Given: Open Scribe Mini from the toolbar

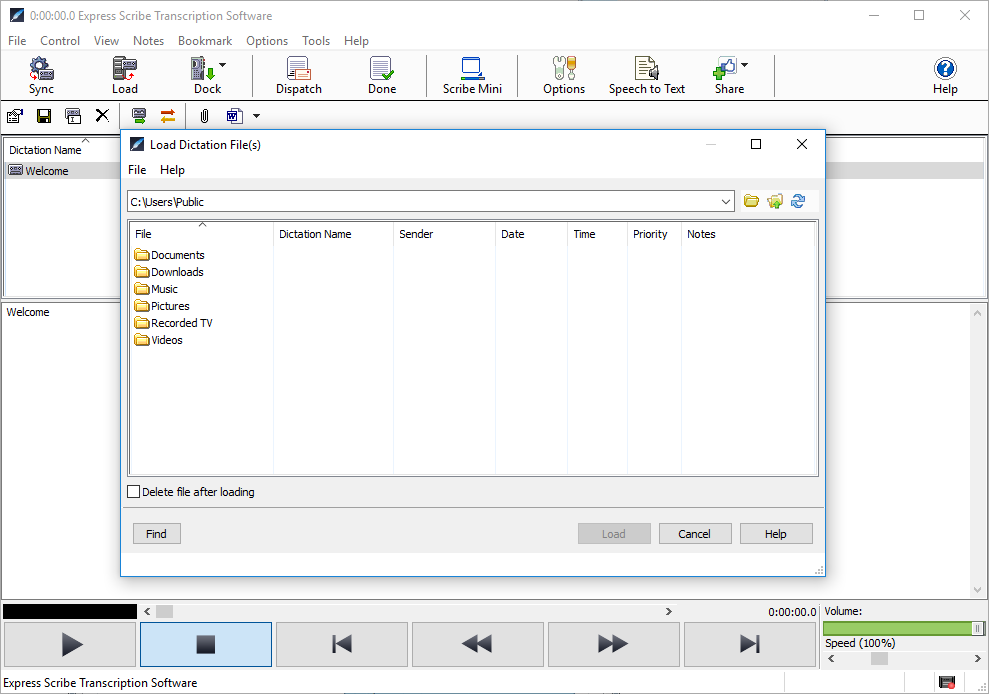Looking at the screenshot, I should click(x=471, y=73).
